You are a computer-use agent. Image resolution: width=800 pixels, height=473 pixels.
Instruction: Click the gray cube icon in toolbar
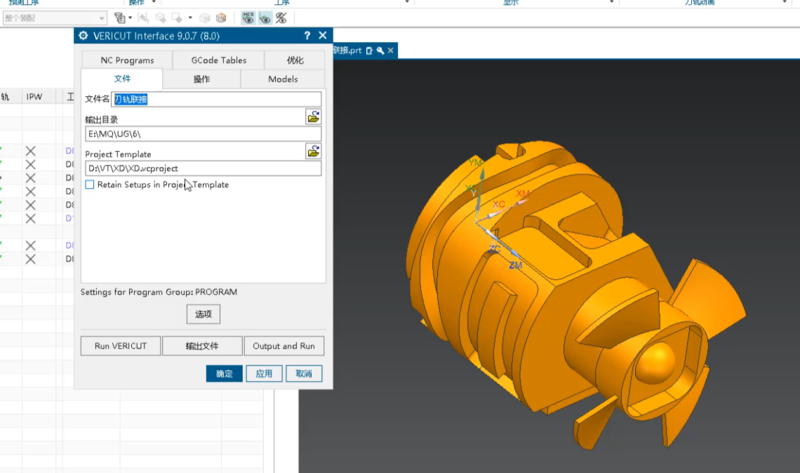click(x=205, y=18)
